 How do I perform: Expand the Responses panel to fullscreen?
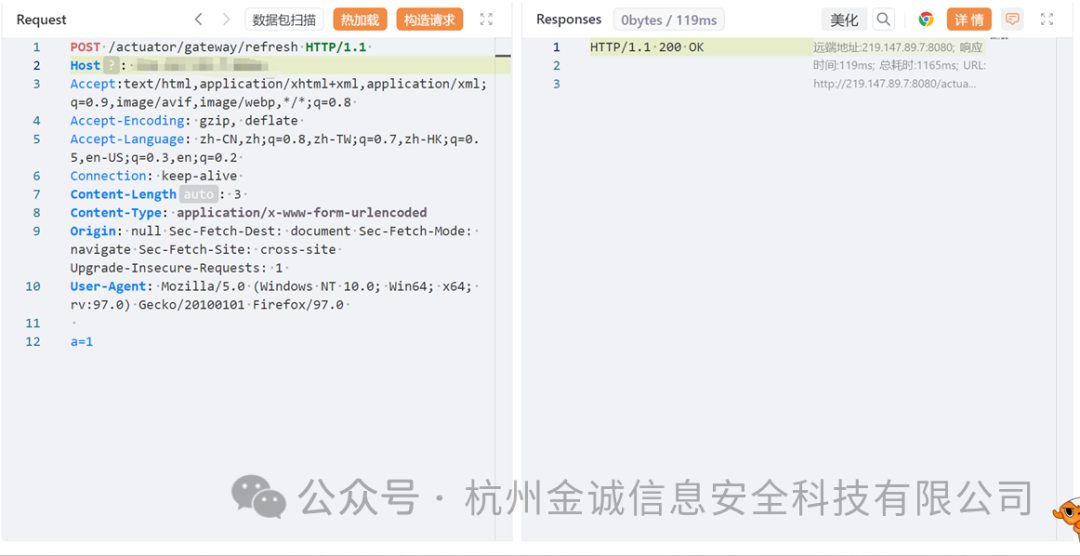click(x=1047, y=19)
